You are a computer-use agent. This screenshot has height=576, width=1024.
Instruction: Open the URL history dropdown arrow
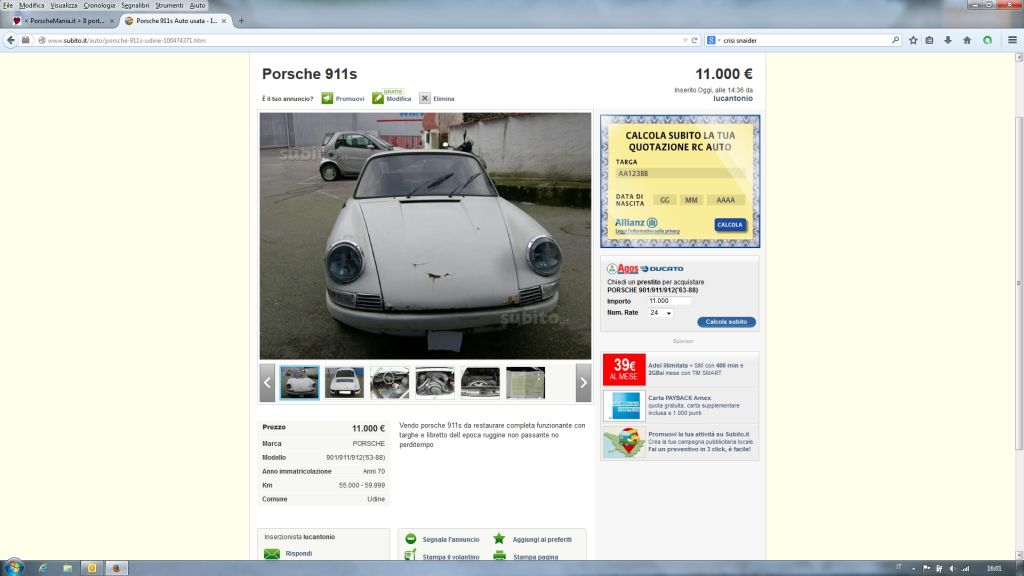coord(684,40)
